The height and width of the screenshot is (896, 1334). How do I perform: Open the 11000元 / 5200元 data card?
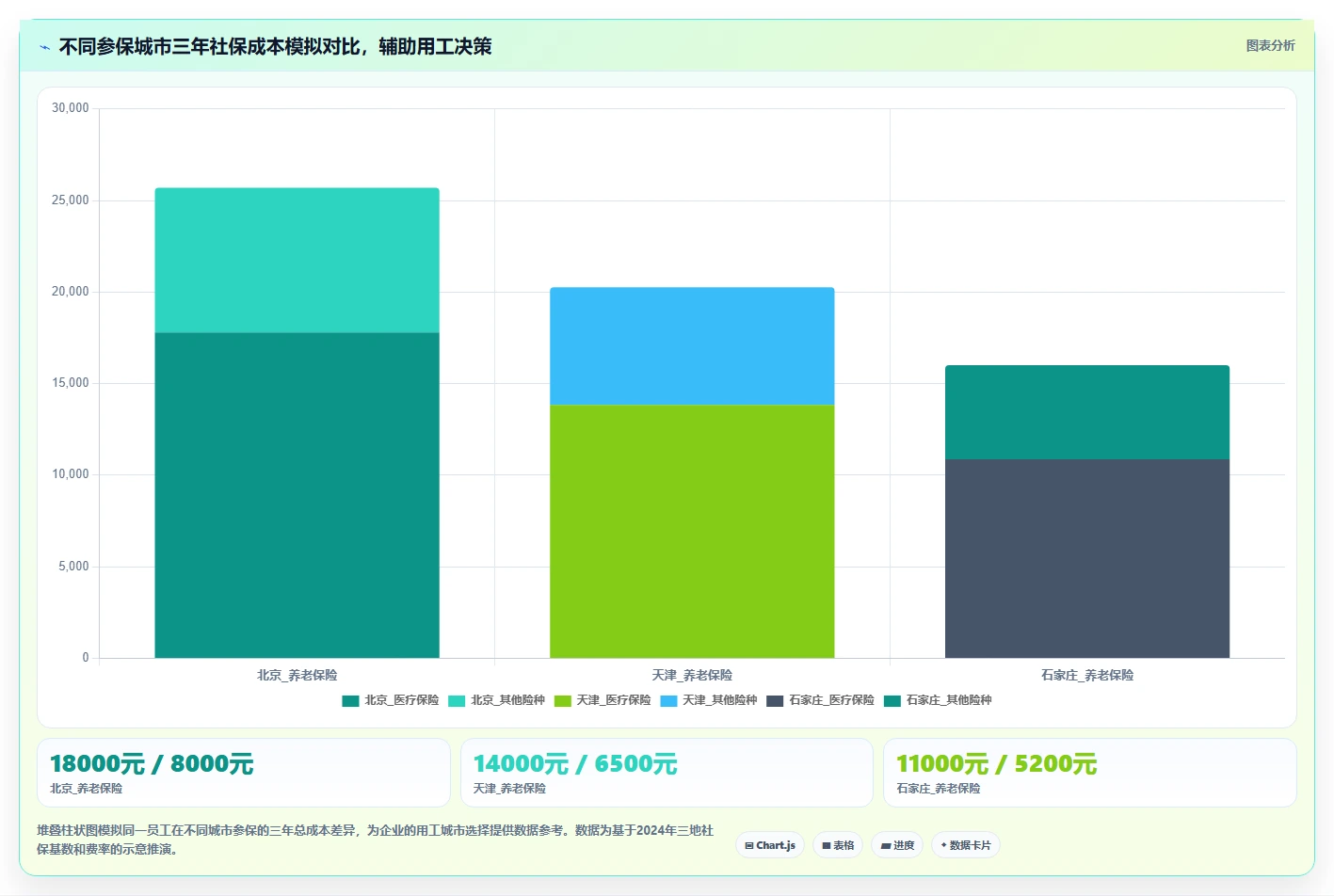(1090, 773)
